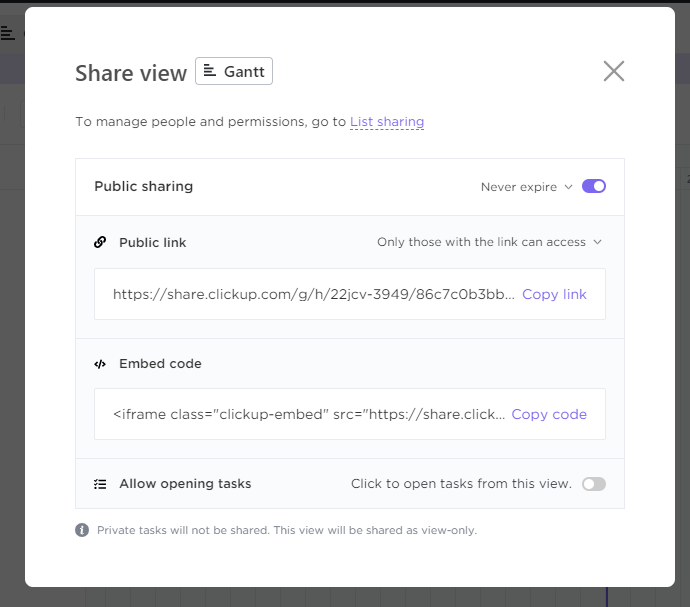Enable the Allow opening tasks toggle
This screenshot has width=690, height=607.
(x=594, y=484)
